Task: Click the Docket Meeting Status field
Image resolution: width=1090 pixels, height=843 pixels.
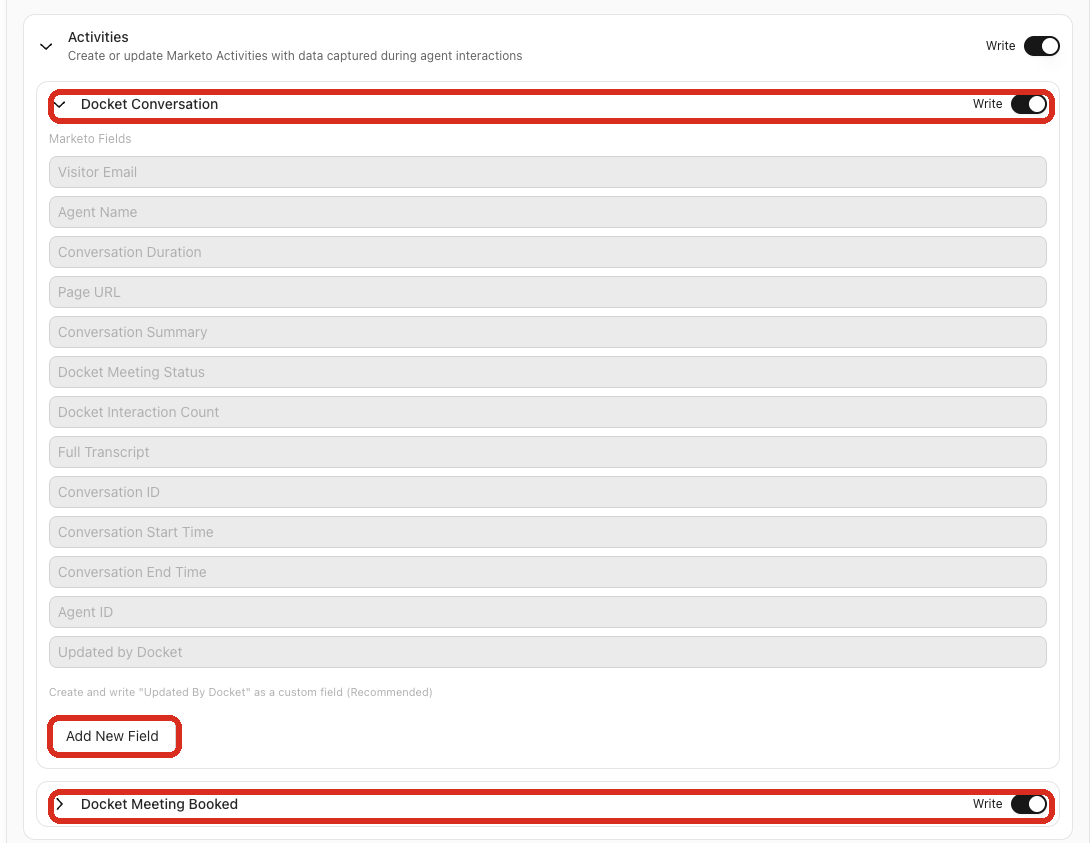Action: tap(548, 372)
